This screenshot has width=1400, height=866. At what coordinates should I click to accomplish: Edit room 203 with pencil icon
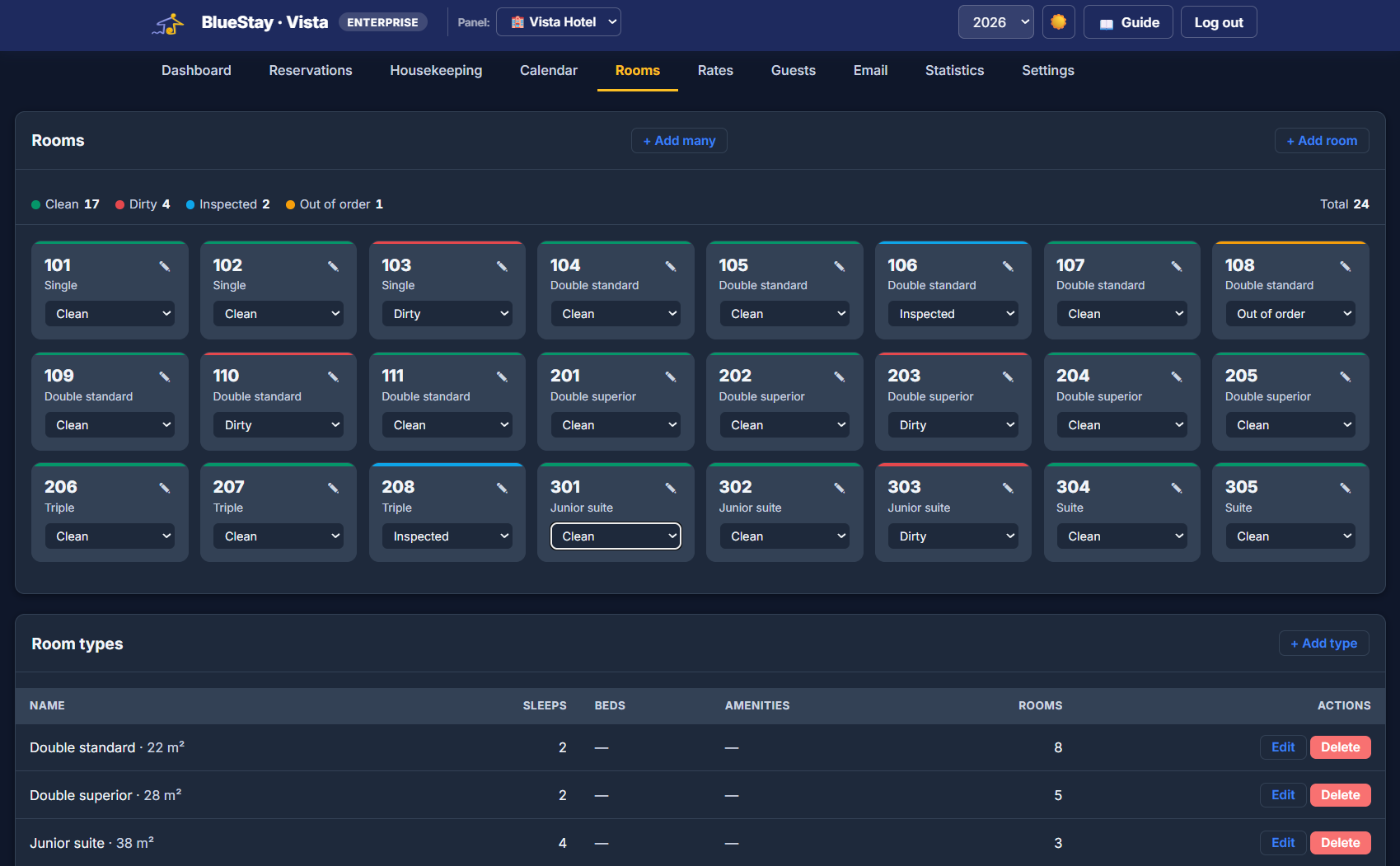click(1008, 377)
